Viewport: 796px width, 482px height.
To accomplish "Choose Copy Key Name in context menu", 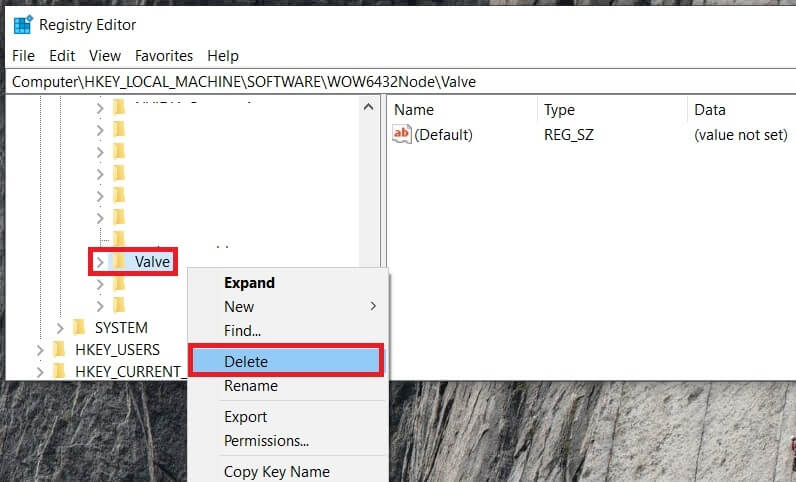I will tap(277, 472).
